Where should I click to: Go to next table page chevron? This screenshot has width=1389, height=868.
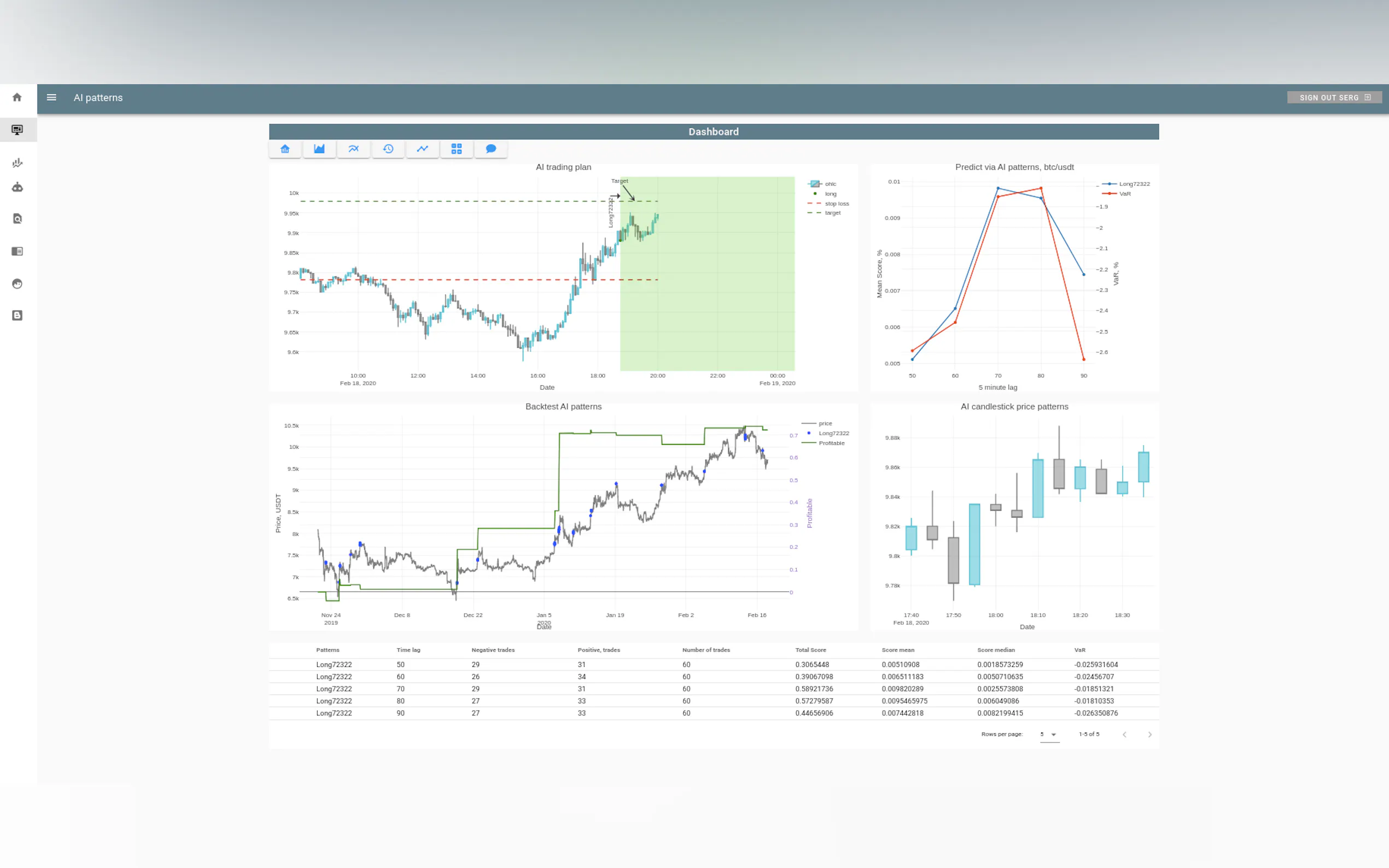point(1149,734)
